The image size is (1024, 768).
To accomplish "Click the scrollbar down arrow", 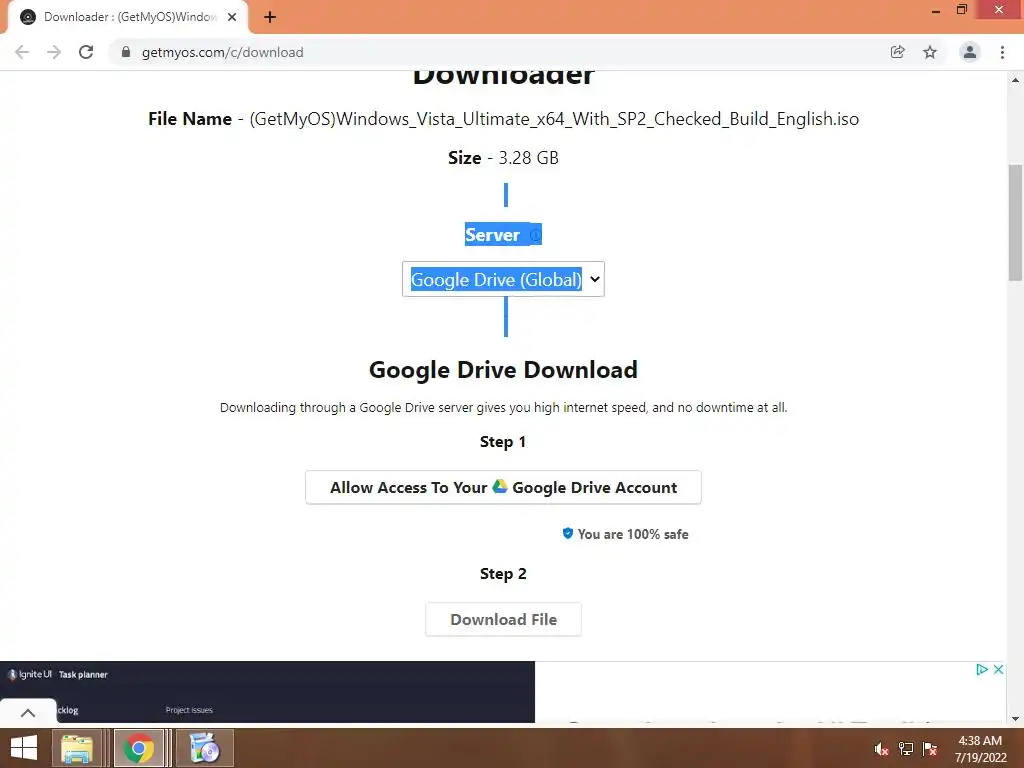I will (1015, 719).
